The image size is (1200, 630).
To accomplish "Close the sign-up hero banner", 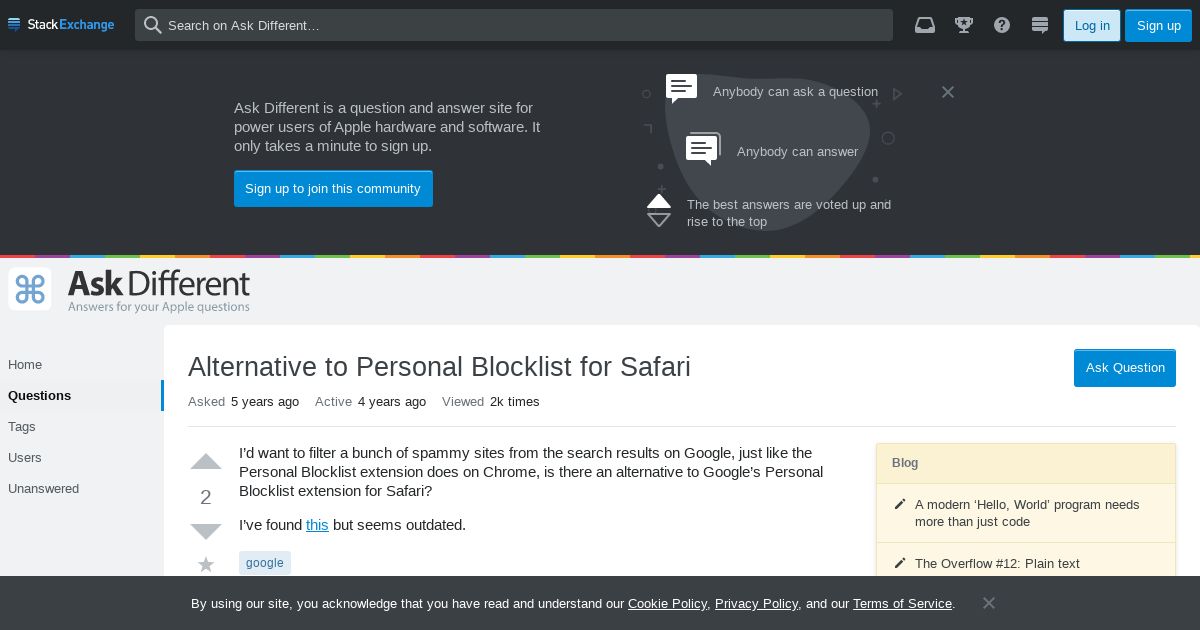I will (948, 92).
